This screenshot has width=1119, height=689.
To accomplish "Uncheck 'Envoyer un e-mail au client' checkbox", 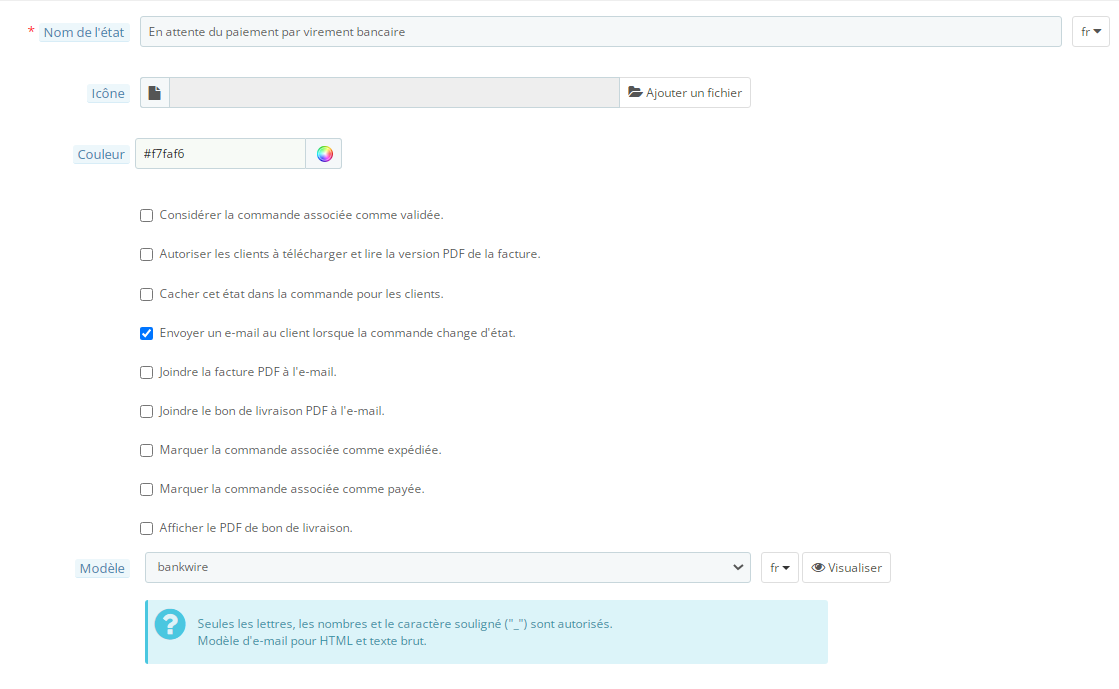I will pyautogui.click(x=146, y=333).
